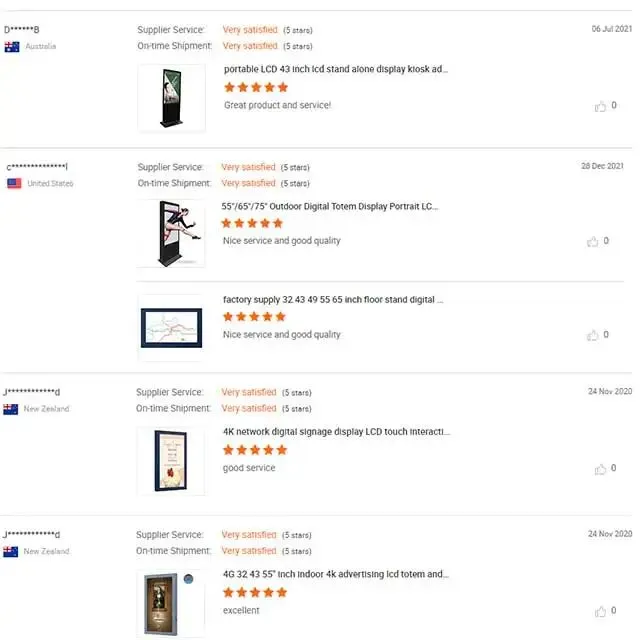Screen dimensions: 640x640
Task: Open 4K network digital signage thumbnail
Action: pyautogui.click(x=171, y=460)
